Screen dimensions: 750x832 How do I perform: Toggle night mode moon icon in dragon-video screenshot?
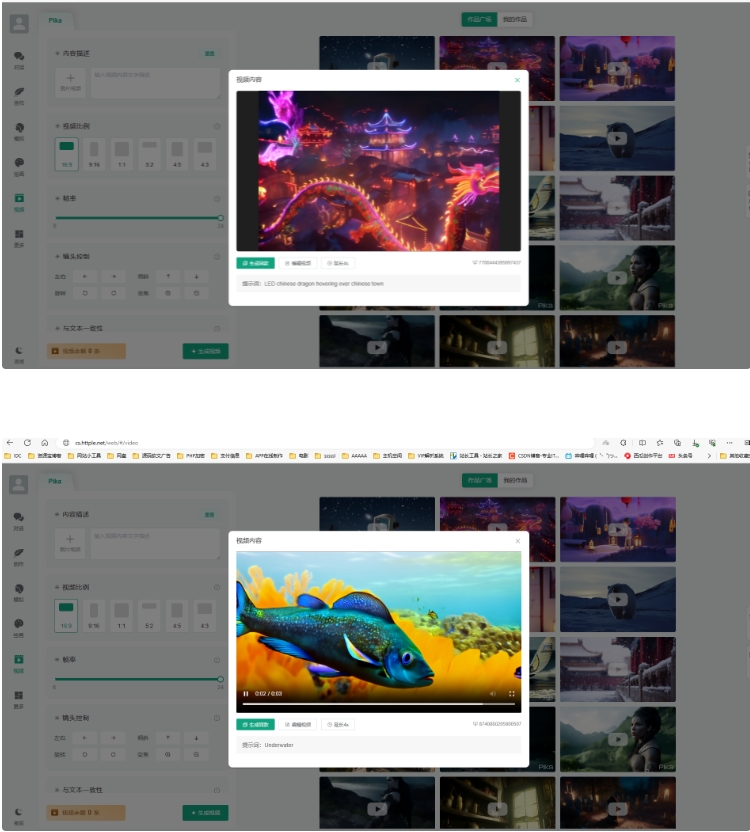[x=19, y=351]
